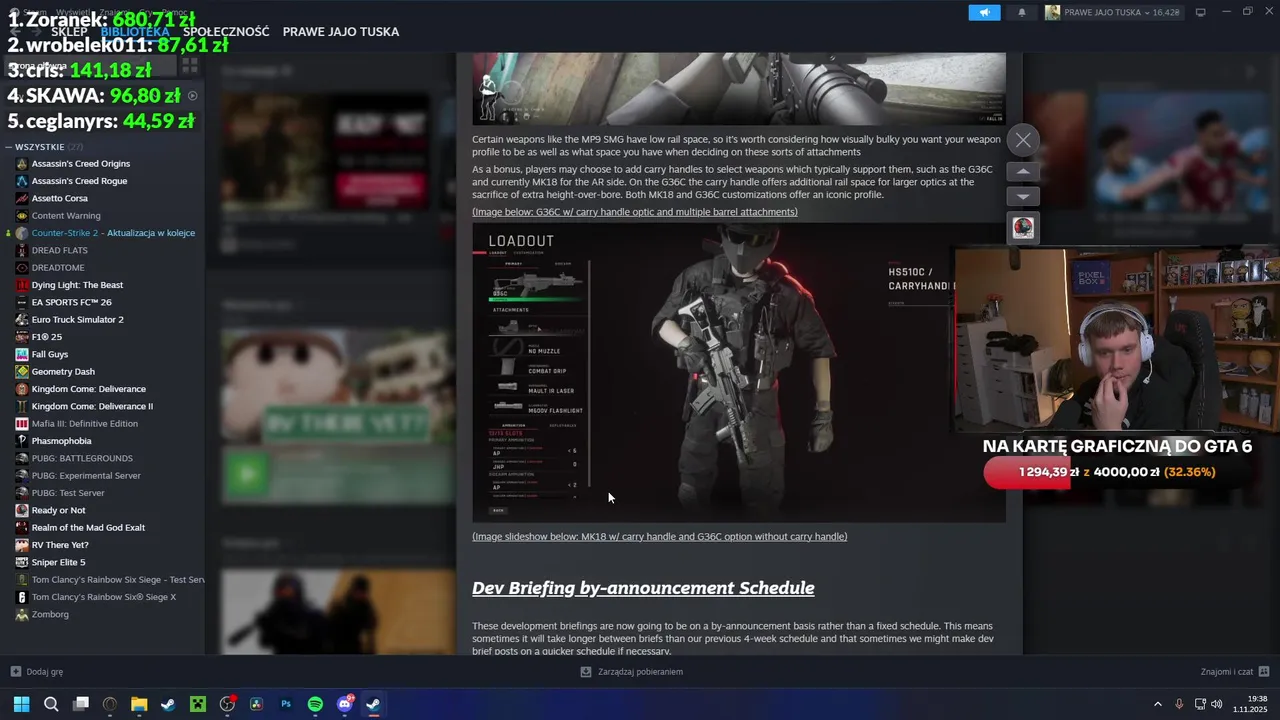
Task: Select Ready or Not game icon in library
Action: tap(22, 510)
